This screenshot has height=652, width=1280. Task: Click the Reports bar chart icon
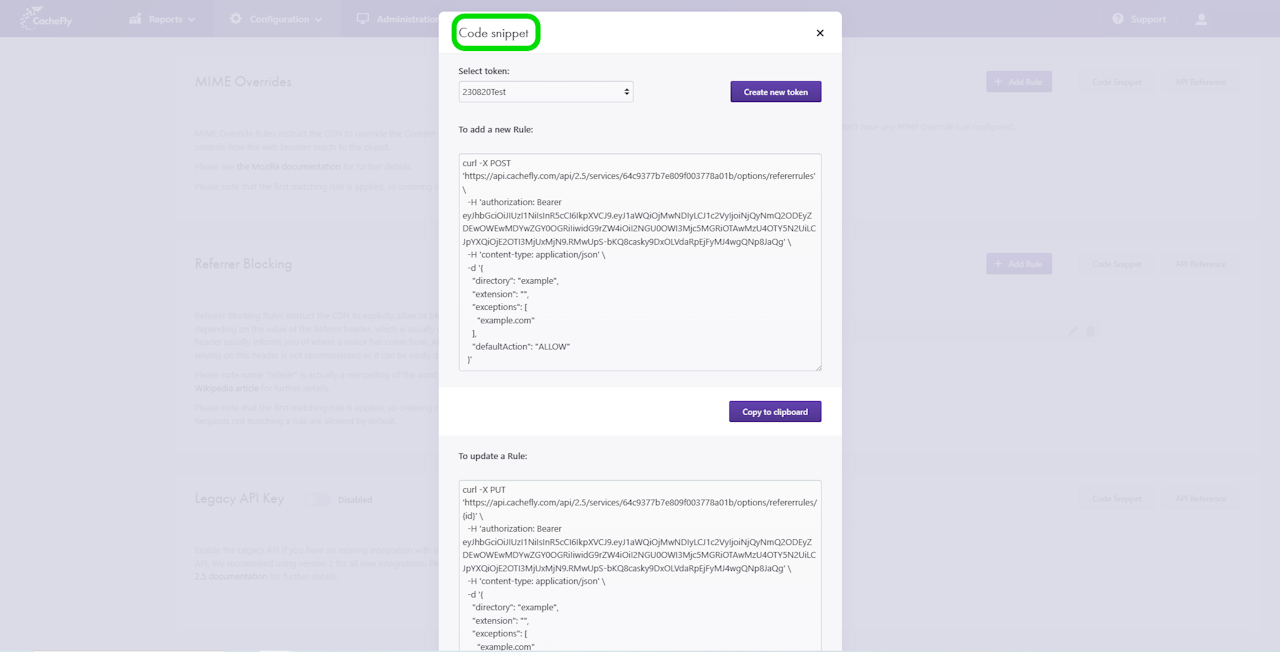135,19
